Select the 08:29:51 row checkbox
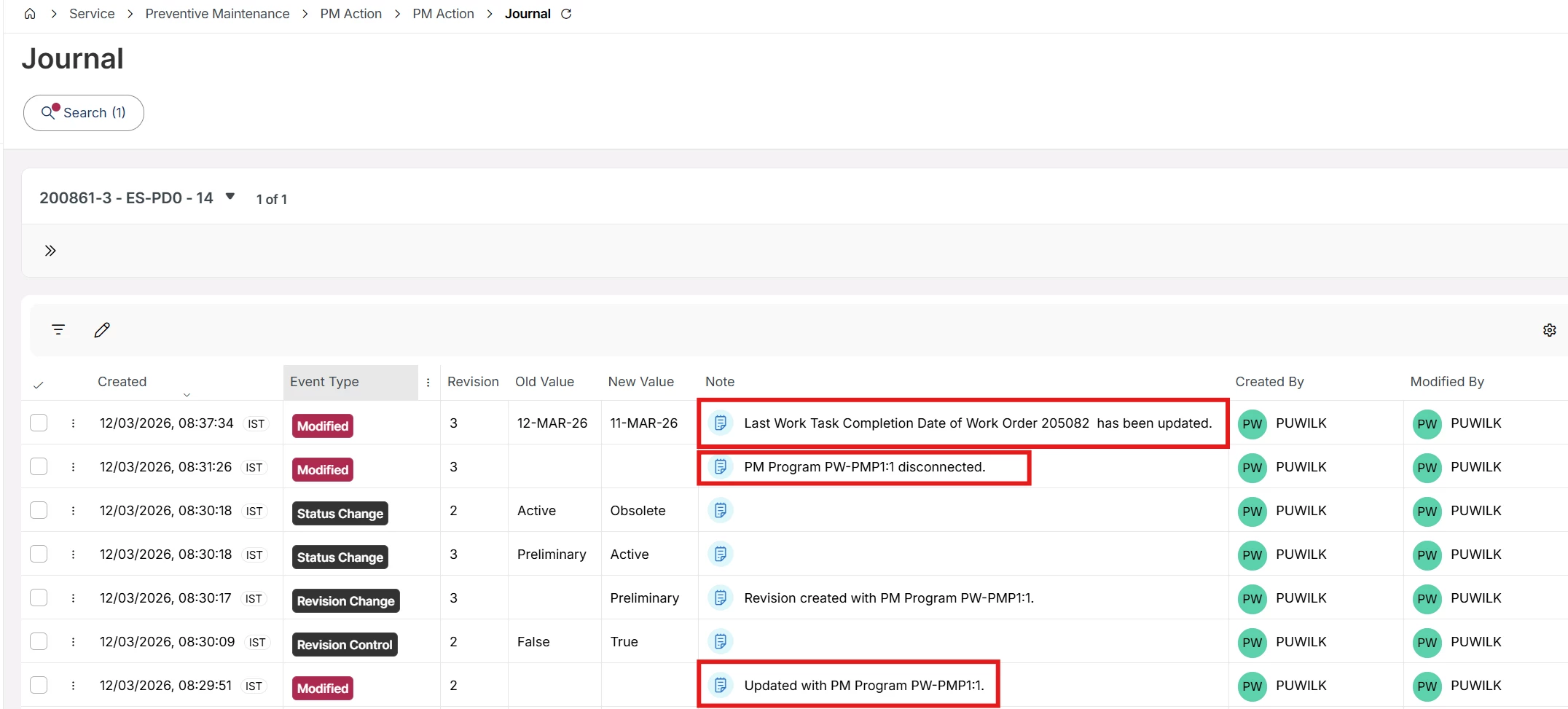This screenshot has height=709, width=1568. point(39,685)
